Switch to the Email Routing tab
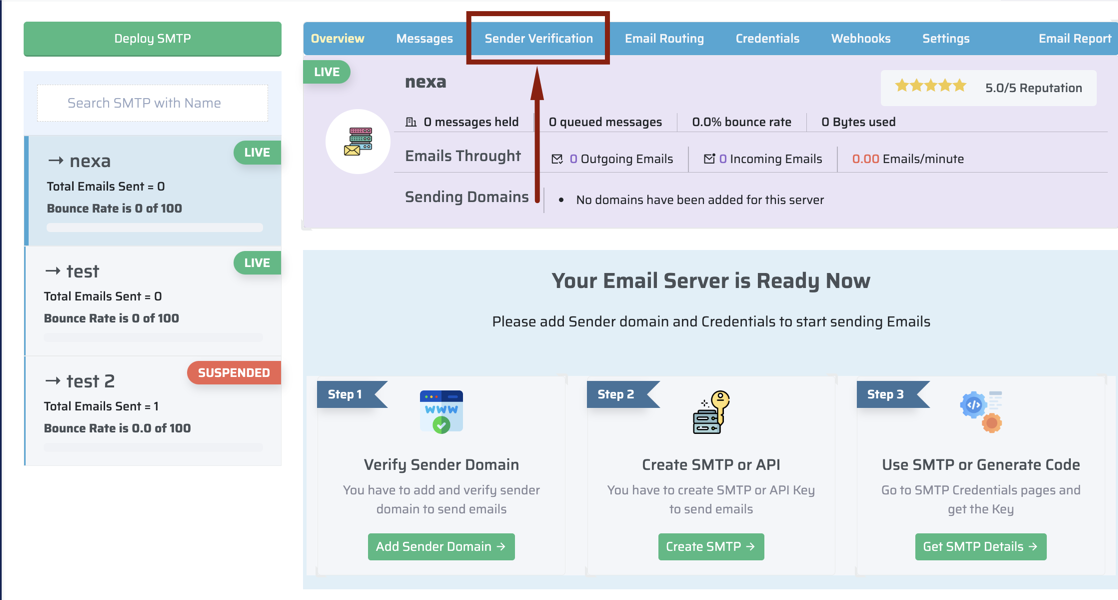Screen dimensions: 1118x600 point(664,38)
